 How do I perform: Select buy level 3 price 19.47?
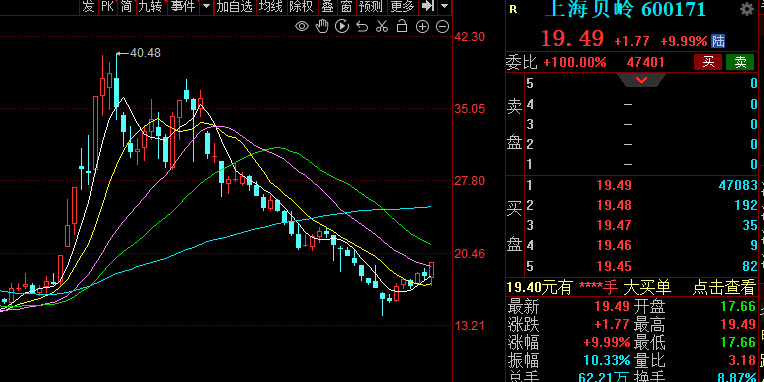(x=614, y=225)
